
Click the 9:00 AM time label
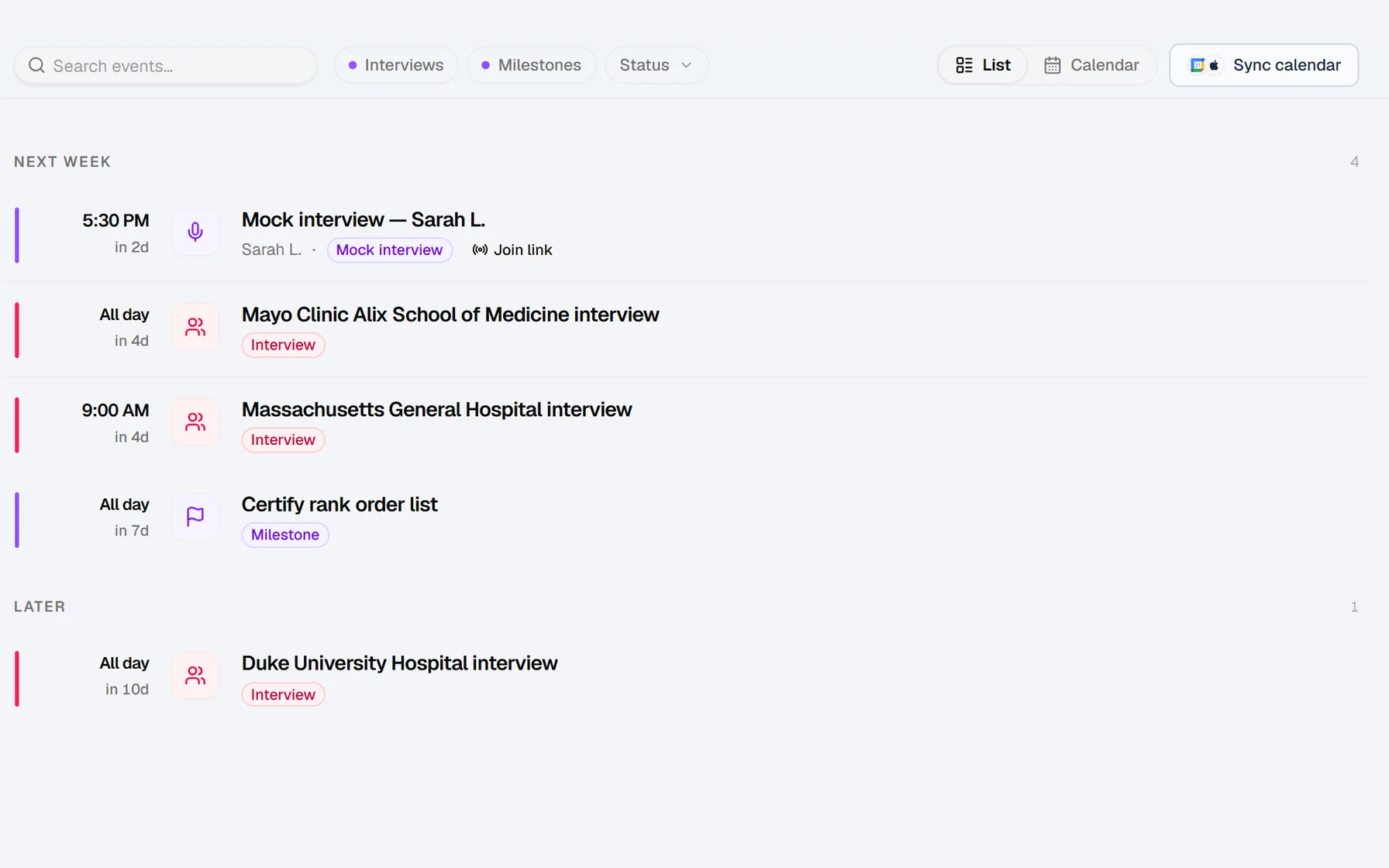[x=115, y=411]
